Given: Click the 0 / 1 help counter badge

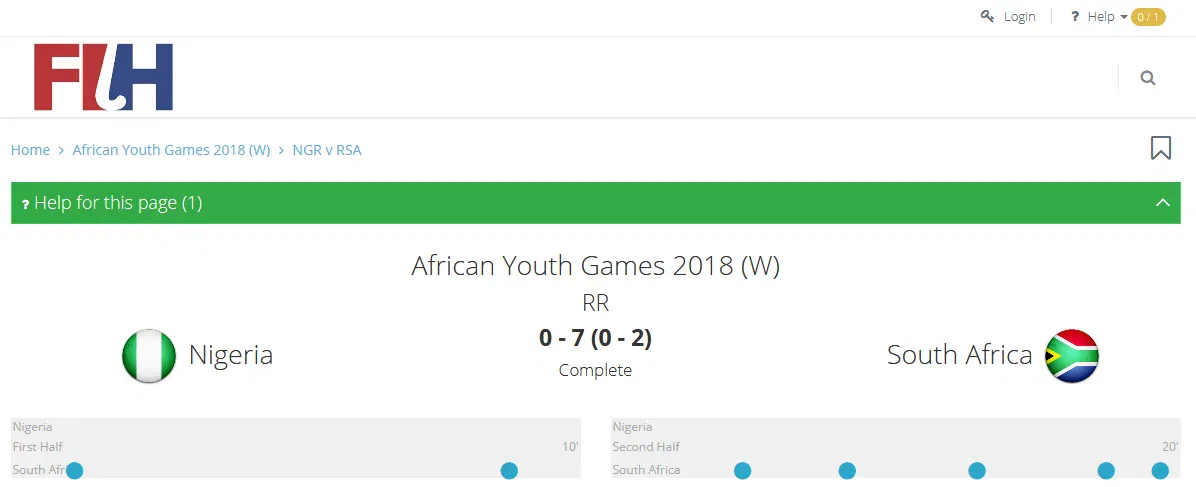Looking at the screenshot, I should pos(1148,17).
